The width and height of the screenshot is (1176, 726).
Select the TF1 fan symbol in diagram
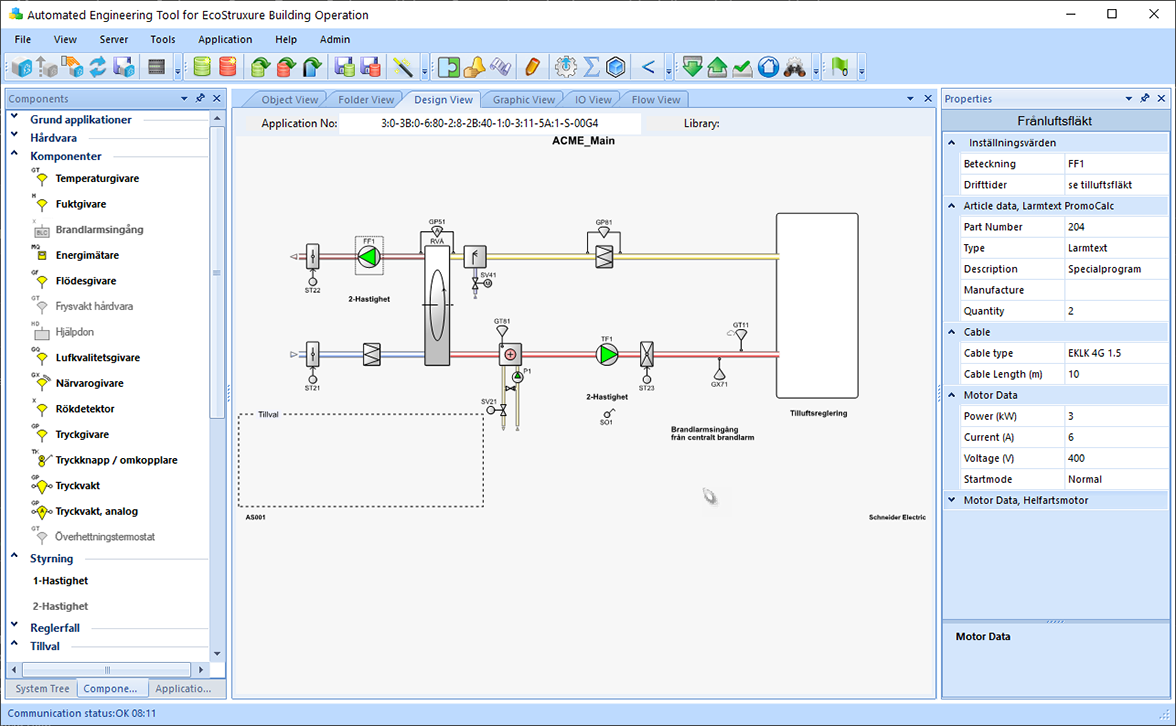coord(607,354)
